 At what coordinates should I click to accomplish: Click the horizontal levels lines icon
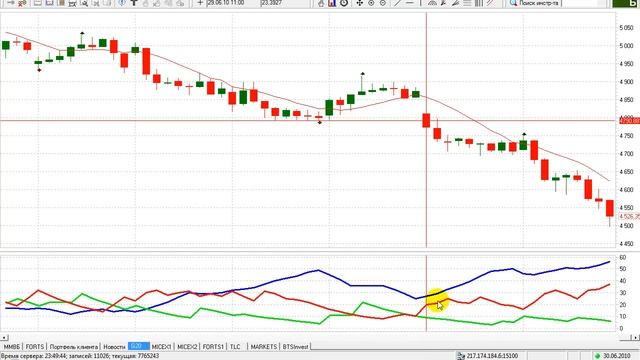pyautogui.click(x=467, y=3)
